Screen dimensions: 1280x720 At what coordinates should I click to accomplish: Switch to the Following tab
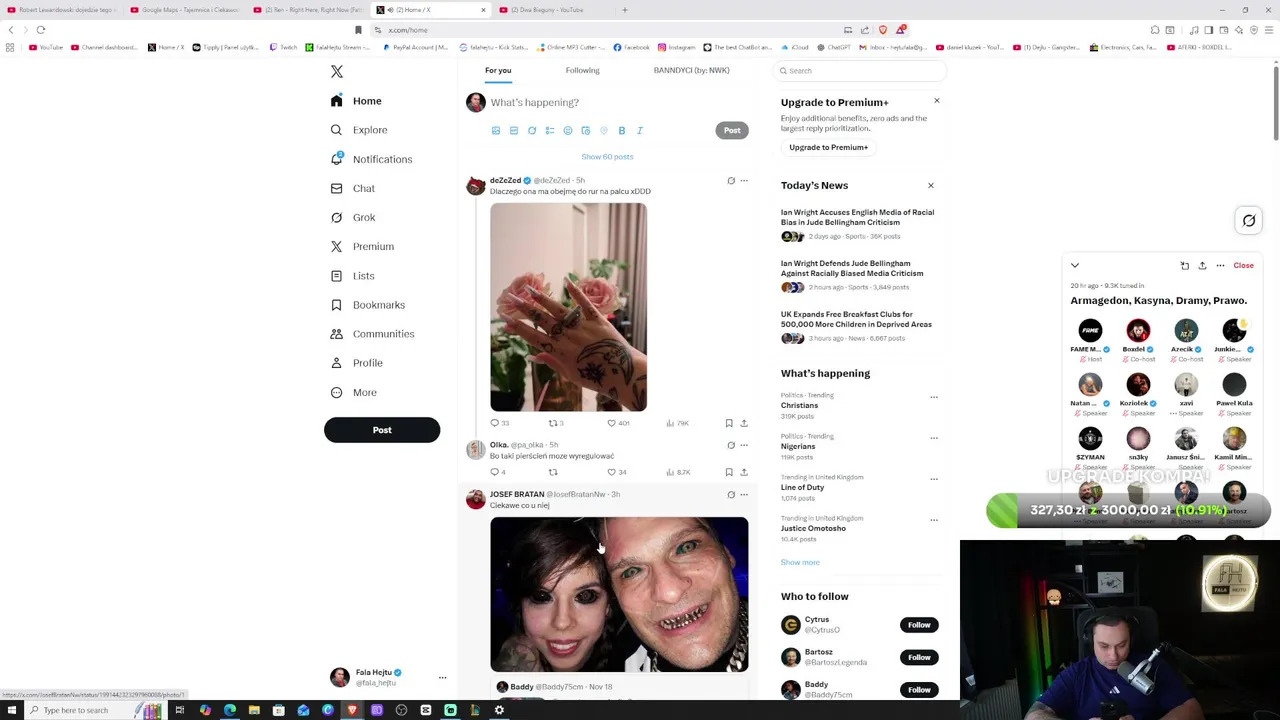tap(582, 71)
